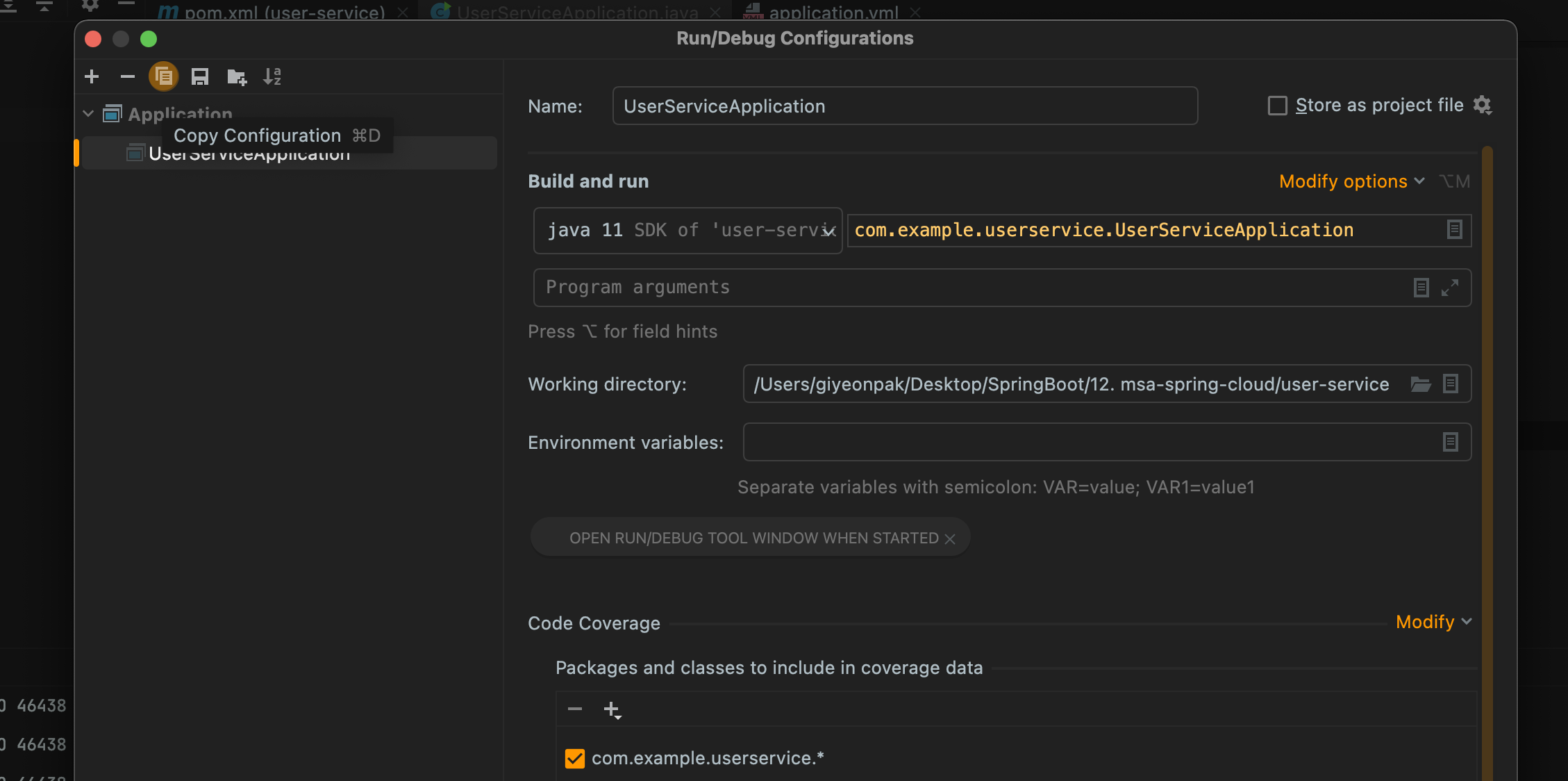This screenshot has width=1568, height=781.
Task: Click the OPEN RUN/DEBUG TOOL WINDOW WHEN STARTED tag
Action: pyautogui.click(x=750, y=538)
